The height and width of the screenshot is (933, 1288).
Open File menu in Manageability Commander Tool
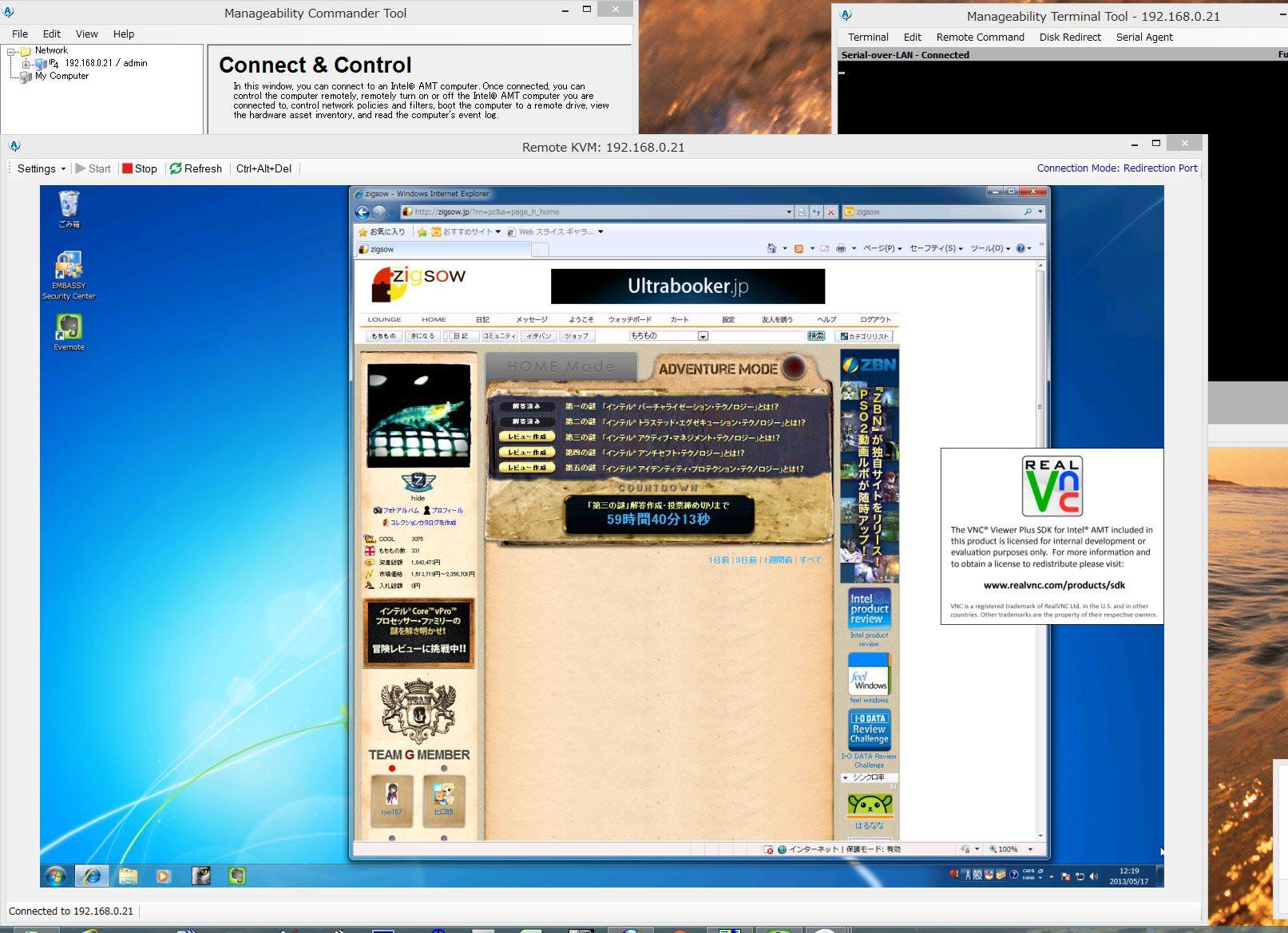[20, 34]
